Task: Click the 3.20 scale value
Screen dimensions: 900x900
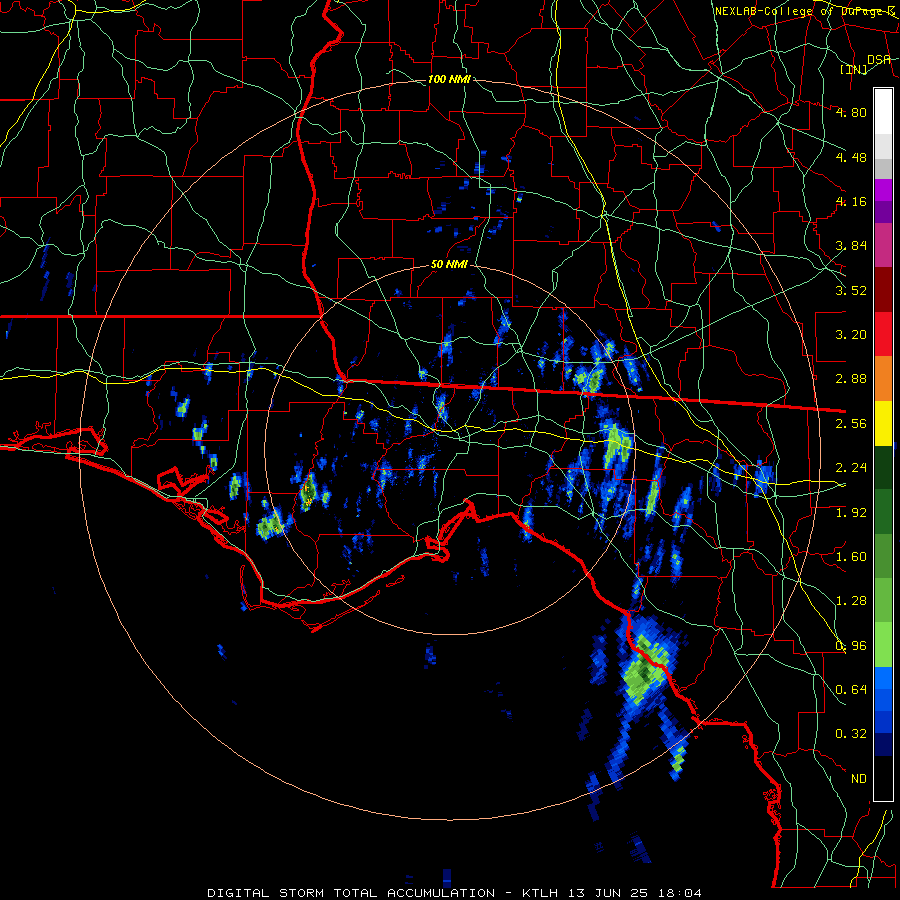Action: pos(851,335)
